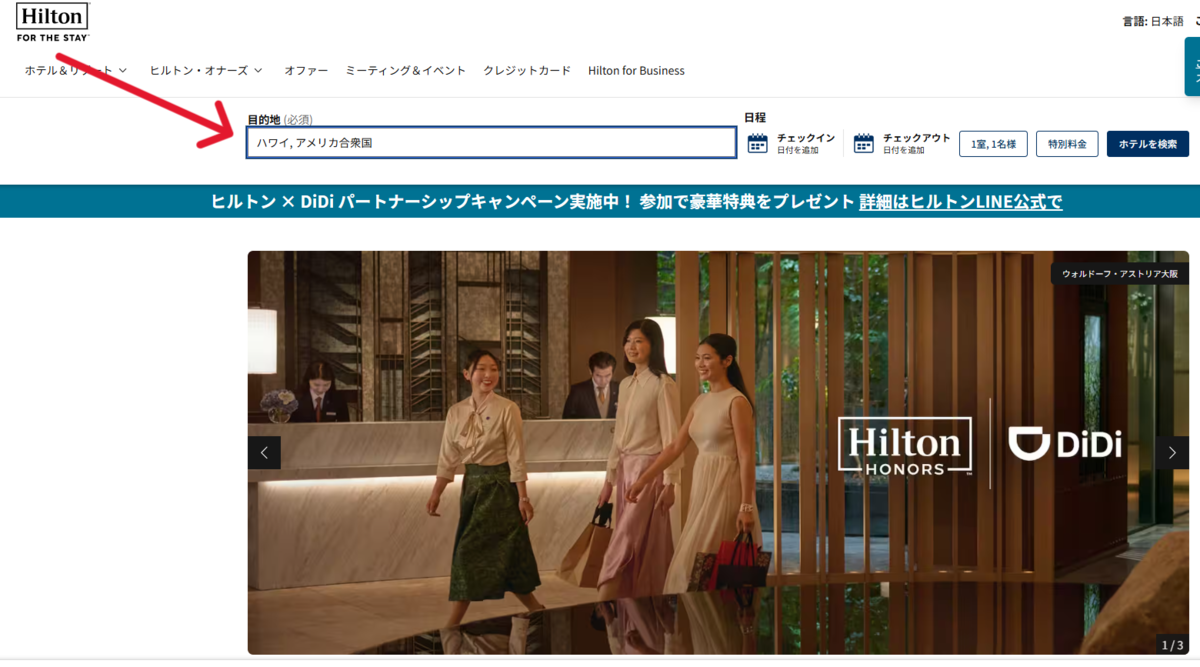Image resolution: width=1200 pixels, height=667 pixels.
Task: Focus the 目的地 destination field
Action: click(492, 143)
